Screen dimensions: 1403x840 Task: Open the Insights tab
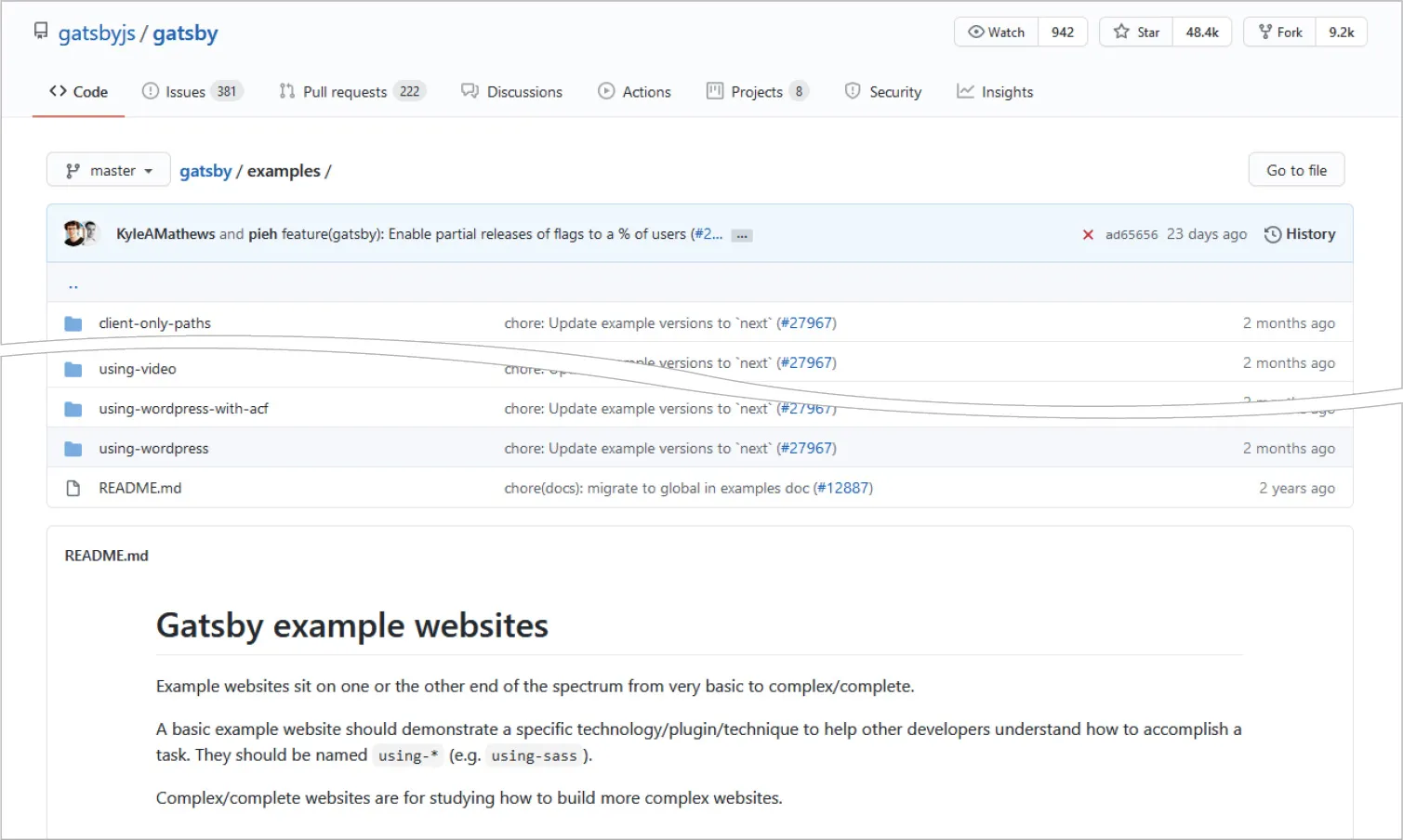click(995, 91)
